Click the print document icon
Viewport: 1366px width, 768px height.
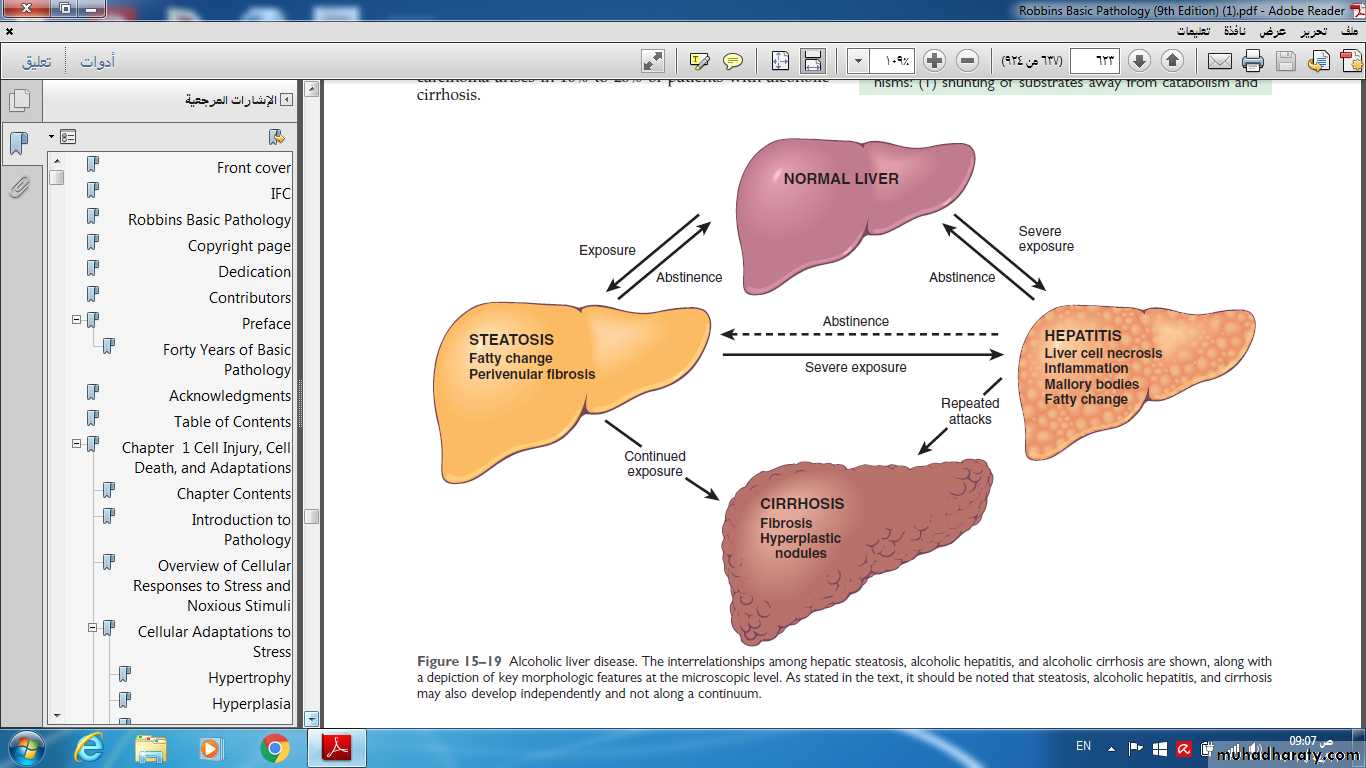pyautogui.click(x=1253, y=61)
